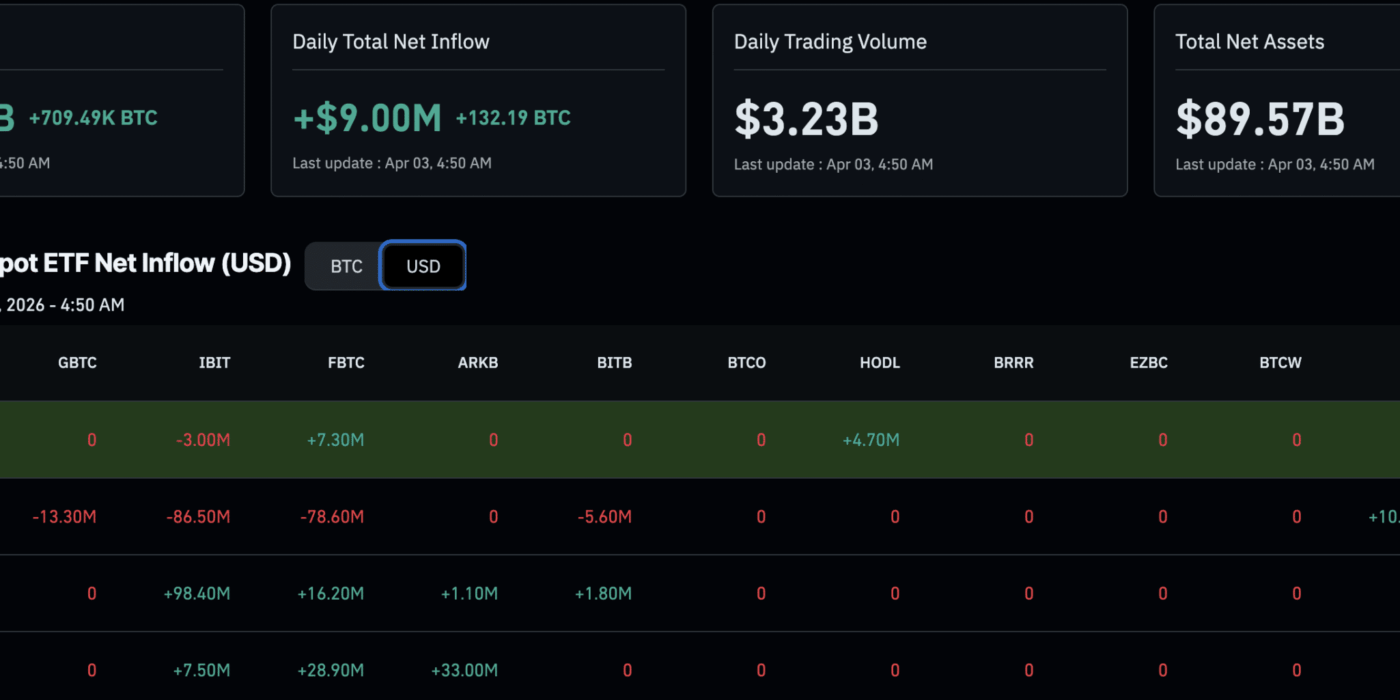Select the +4.70M HODL cell in highlighted row
The width and height of the screenshot is (1400, 700).
point(871,440)
